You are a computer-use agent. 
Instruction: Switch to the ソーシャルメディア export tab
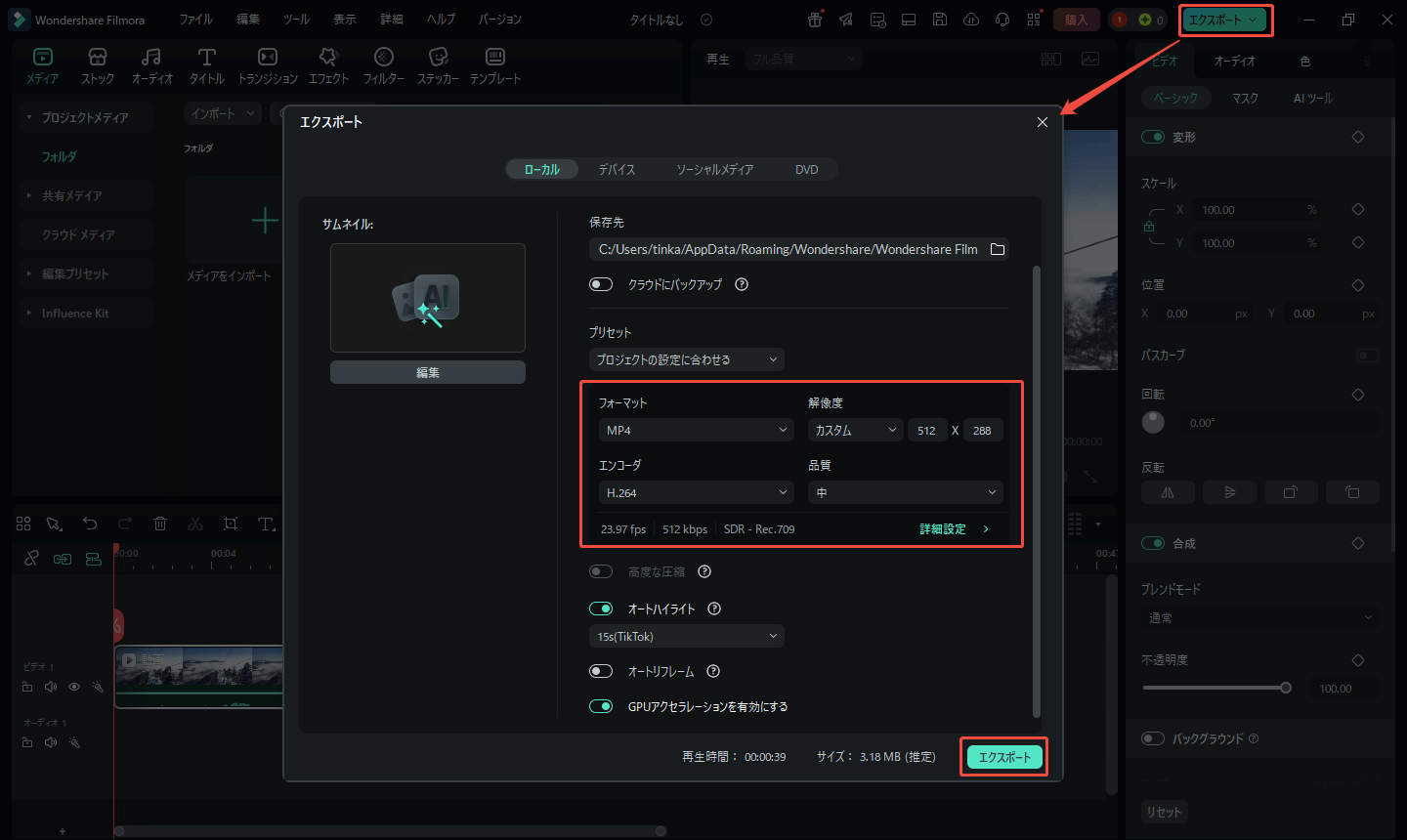715,169
